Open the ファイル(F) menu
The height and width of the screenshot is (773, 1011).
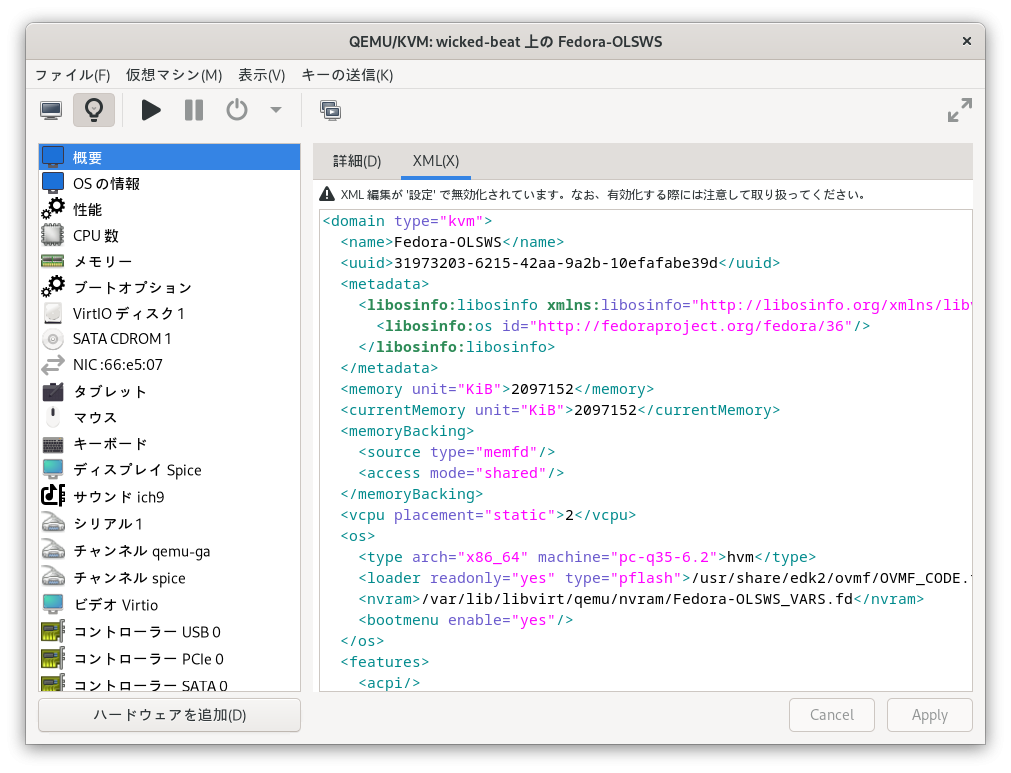click(72, 75)
